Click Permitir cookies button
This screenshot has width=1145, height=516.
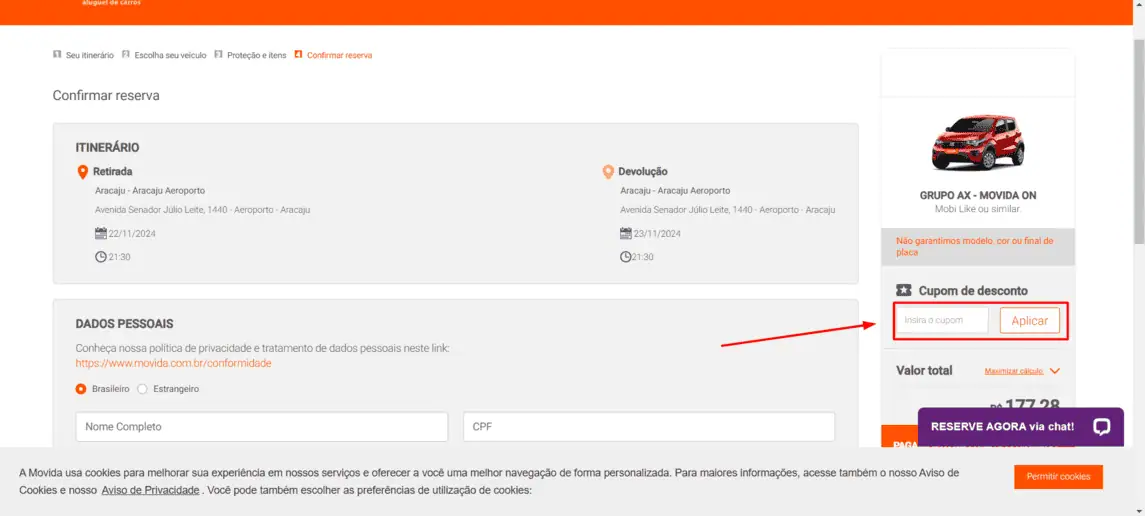click(x=1058, y=477)
